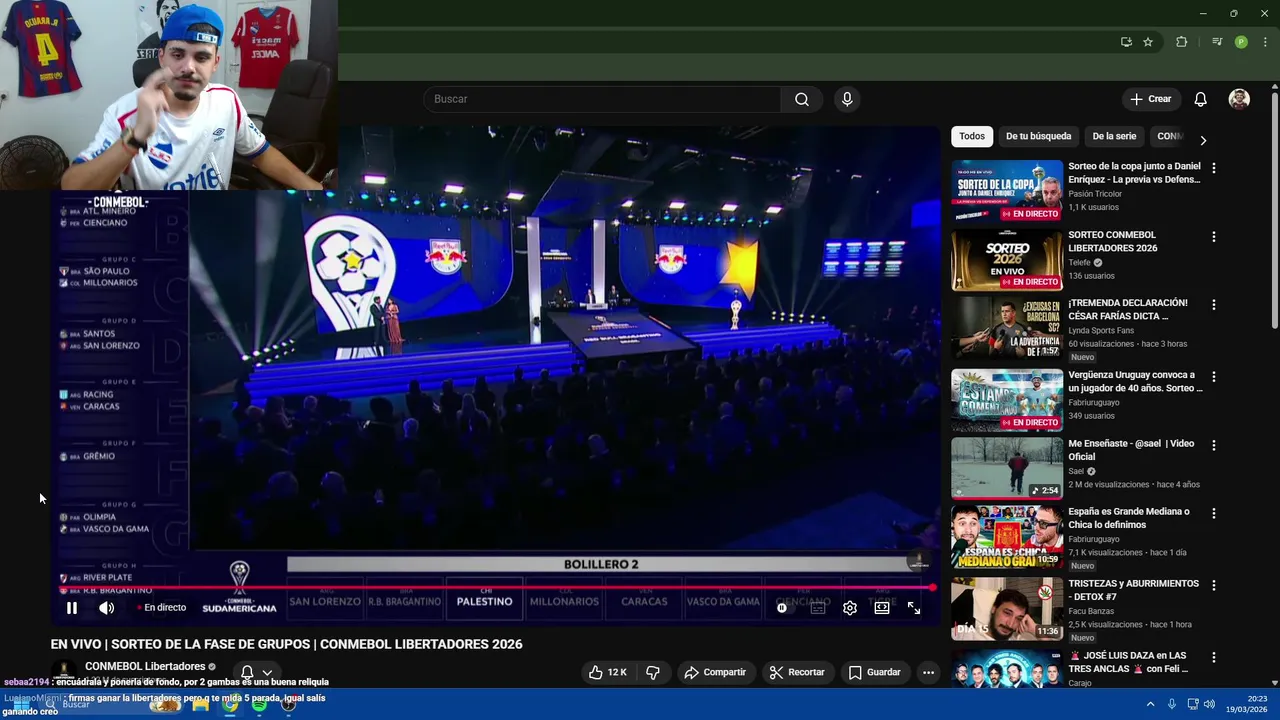The width and height of the screenshot is (1280, 720).
Task: Show more filter chips with arrow
Action: 1203,140
